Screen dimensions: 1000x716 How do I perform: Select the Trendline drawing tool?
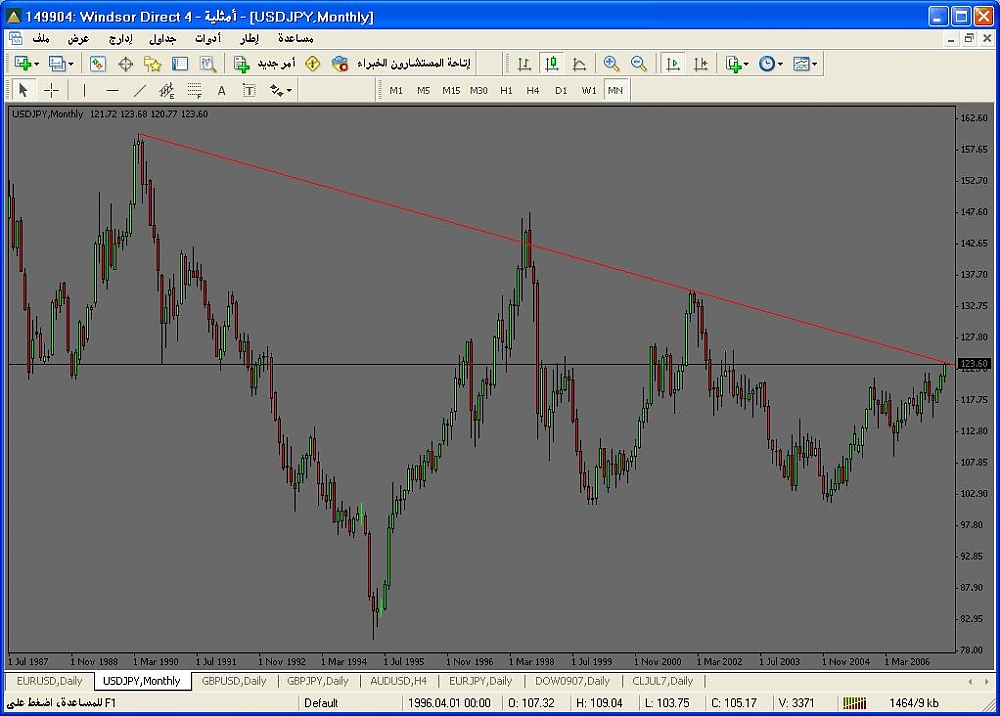click(139, 90)
